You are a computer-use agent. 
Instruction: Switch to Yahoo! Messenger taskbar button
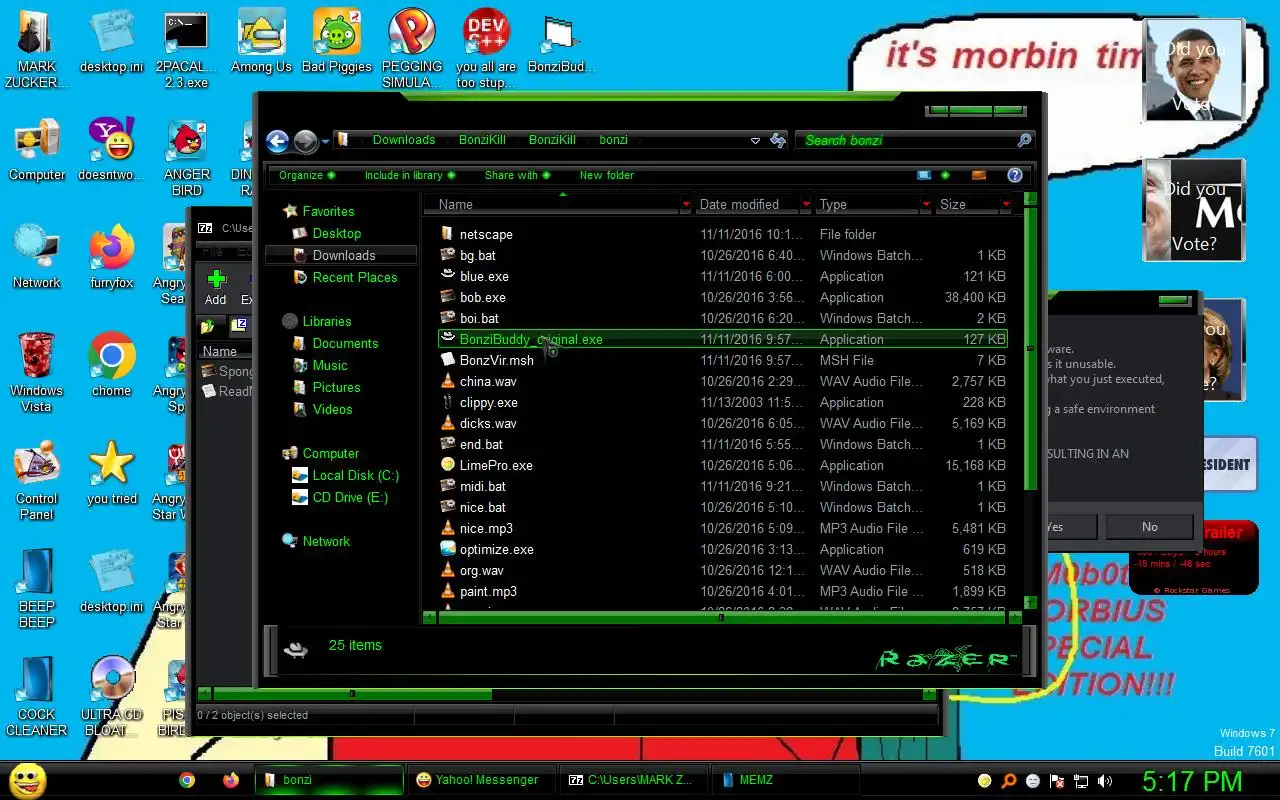(x=482, y=780)
